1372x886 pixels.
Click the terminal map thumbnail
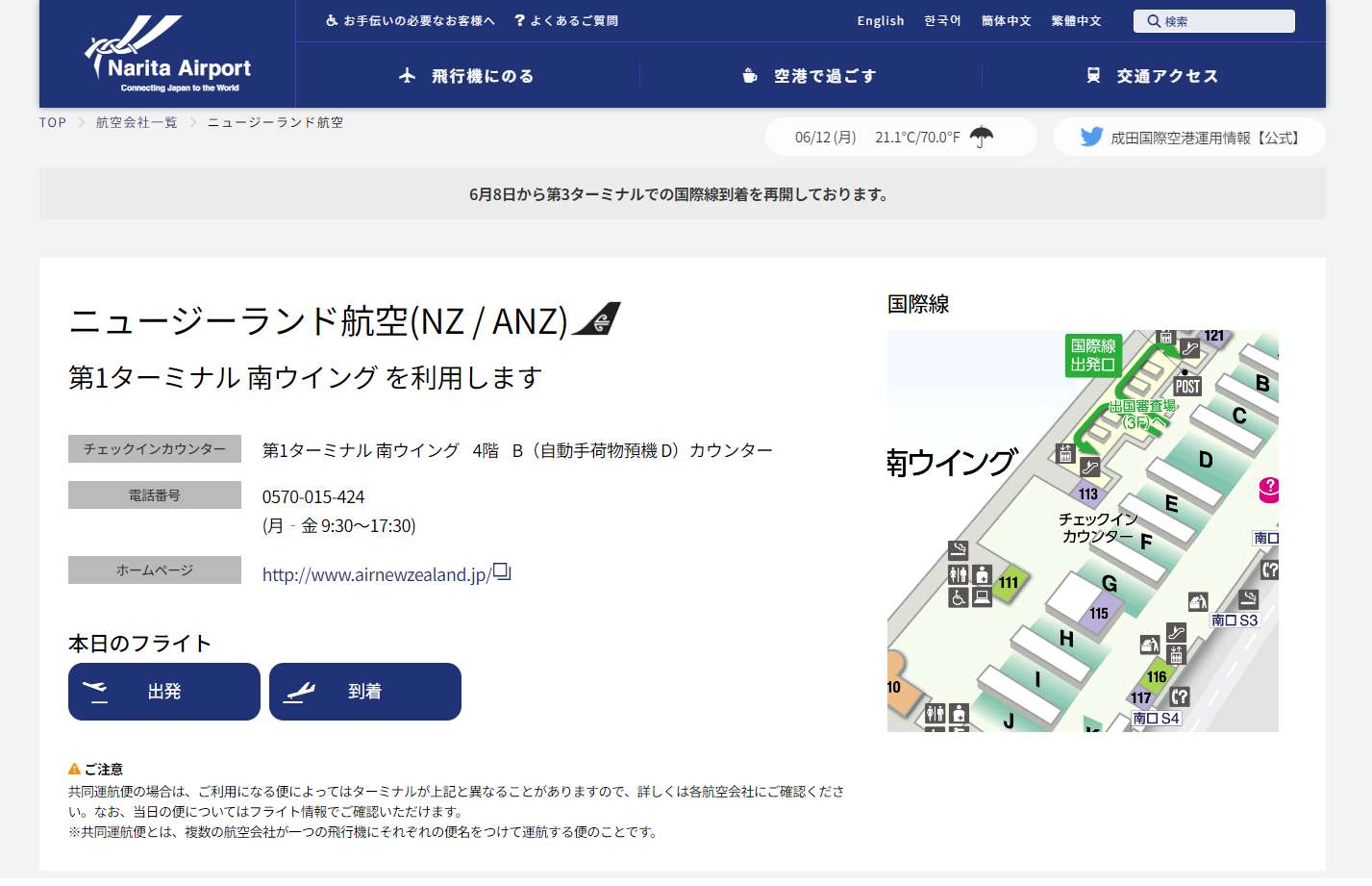(x=1083, y=531)
